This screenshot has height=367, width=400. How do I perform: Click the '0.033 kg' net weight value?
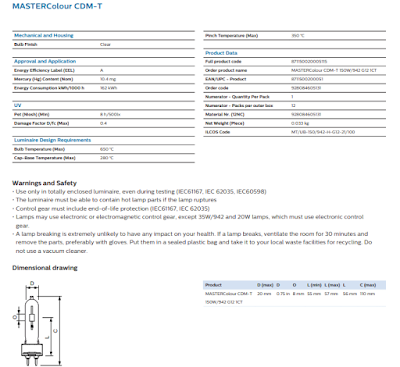[x=300, y=123]
